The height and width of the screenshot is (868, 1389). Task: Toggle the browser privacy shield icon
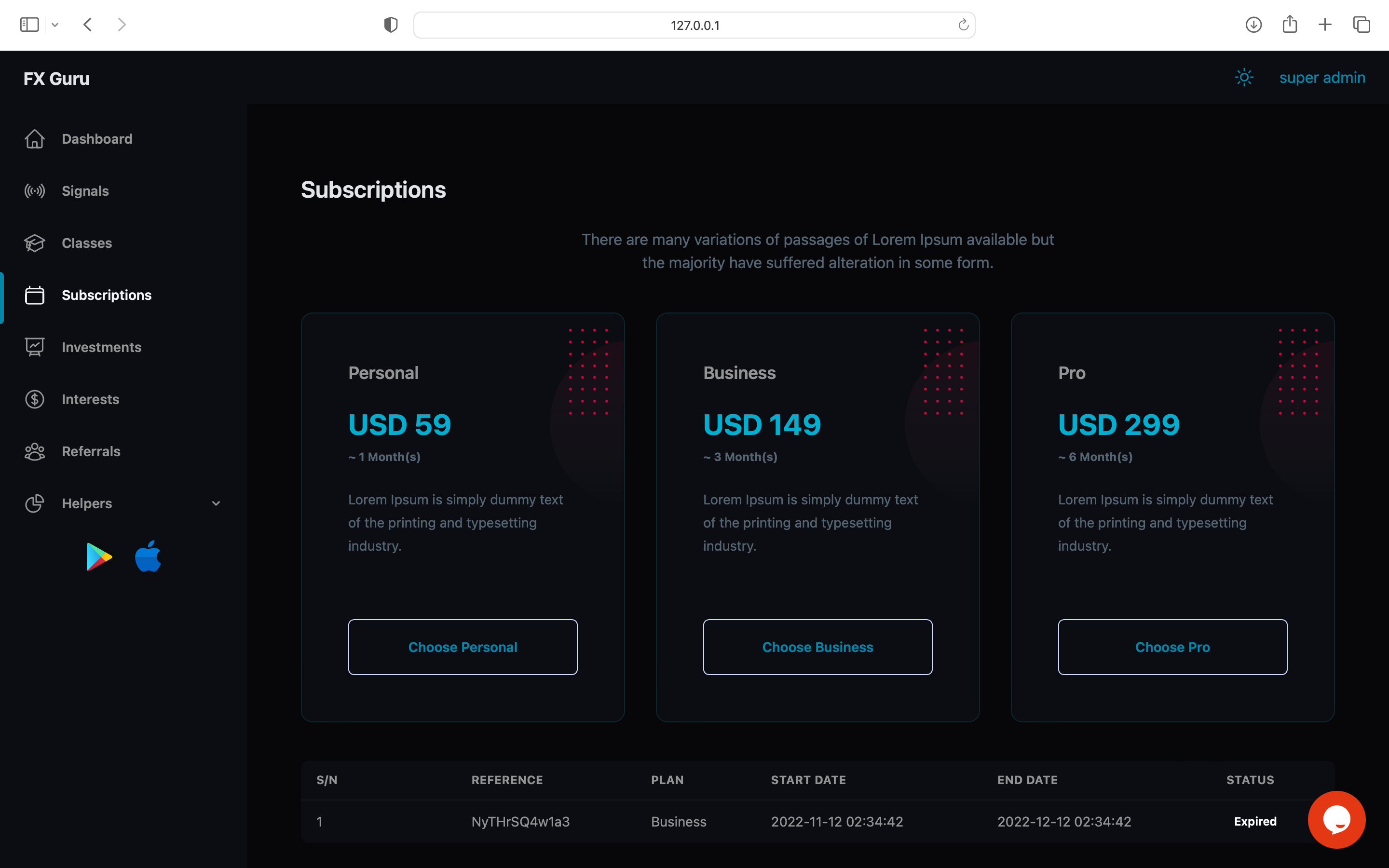tap(391, 25)
